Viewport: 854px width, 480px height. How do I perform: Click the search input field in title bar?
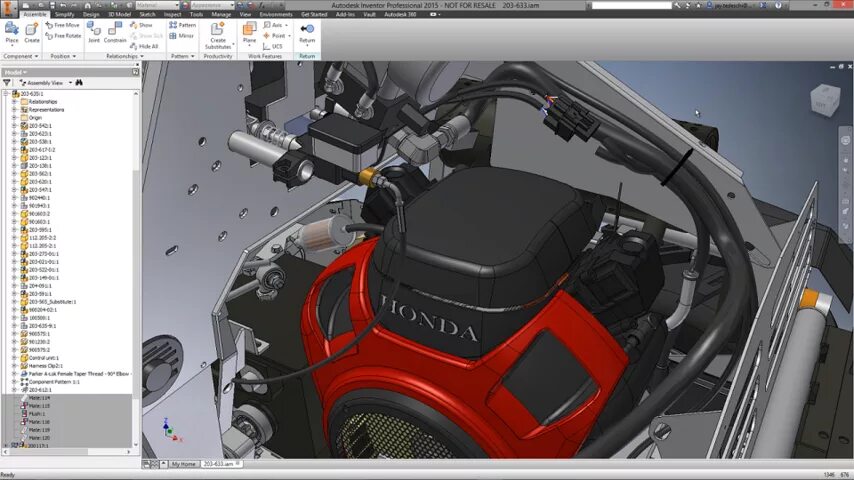(632, 5)
